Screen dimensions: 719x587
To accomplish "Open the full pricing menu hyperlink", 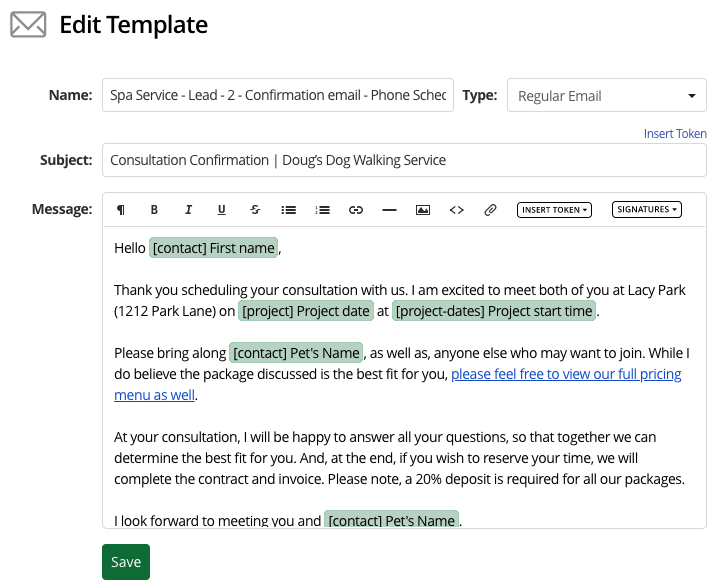I will click(x=566, y=374).
